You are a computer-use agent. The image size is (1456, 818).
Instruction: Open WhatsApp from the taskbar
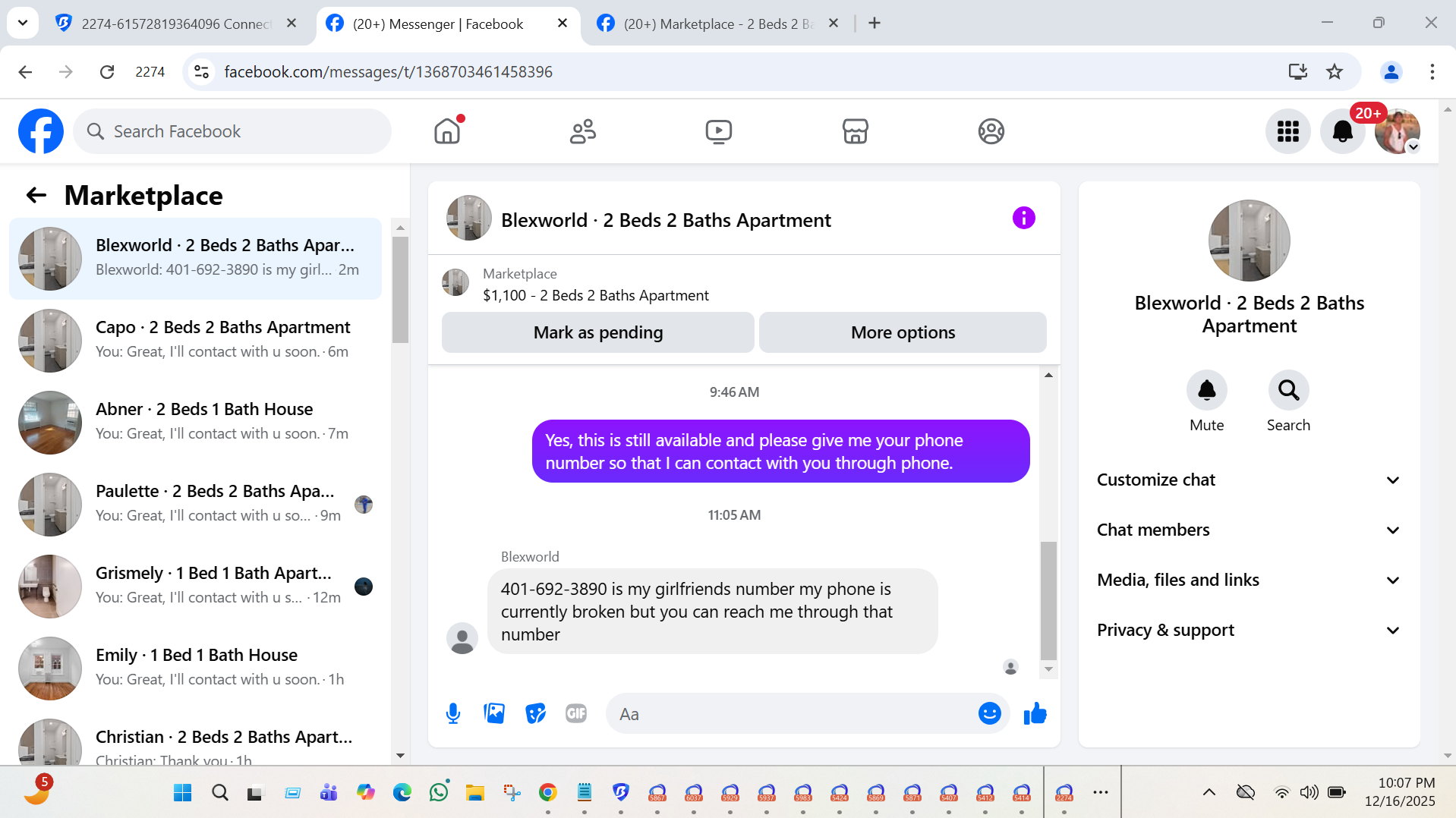[x=439, y=793]
